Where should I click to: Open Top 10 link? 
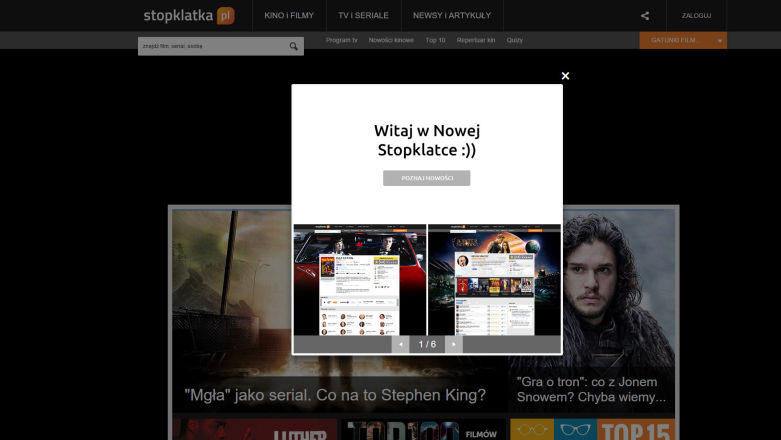click(x=435, y=40)
